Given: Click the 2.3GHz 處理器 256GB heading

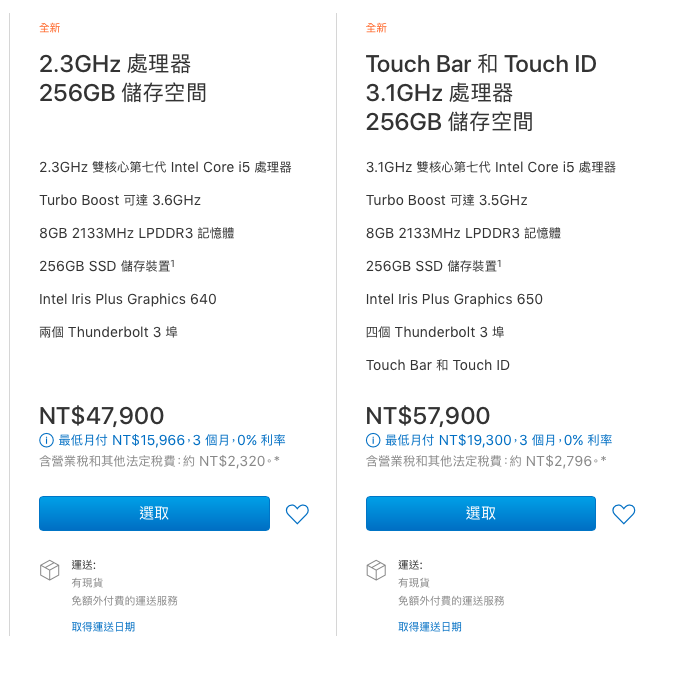Looking at the screenshot, I should [123, 78].
